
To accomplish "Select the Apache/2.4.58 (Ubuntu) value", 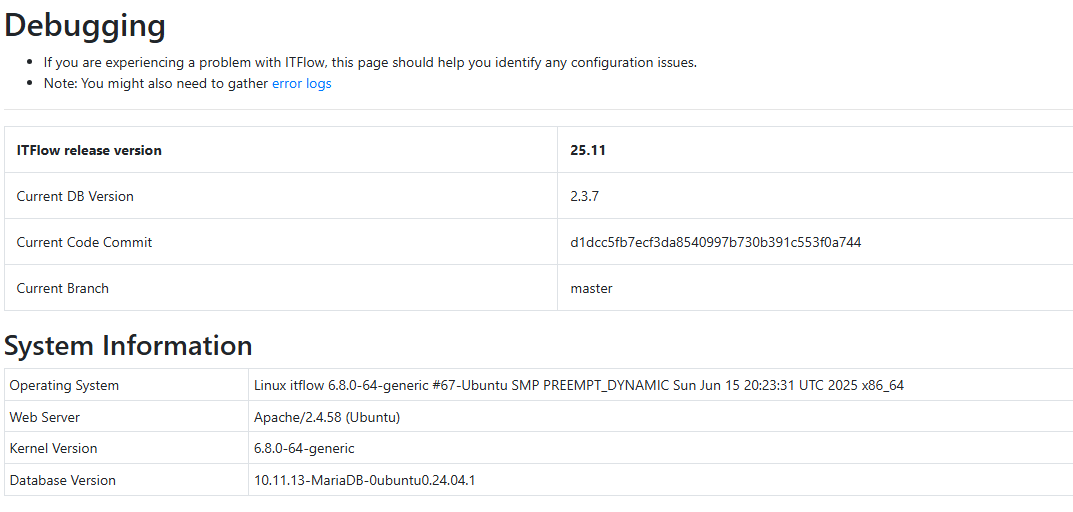I will click(x=326, y=417).
